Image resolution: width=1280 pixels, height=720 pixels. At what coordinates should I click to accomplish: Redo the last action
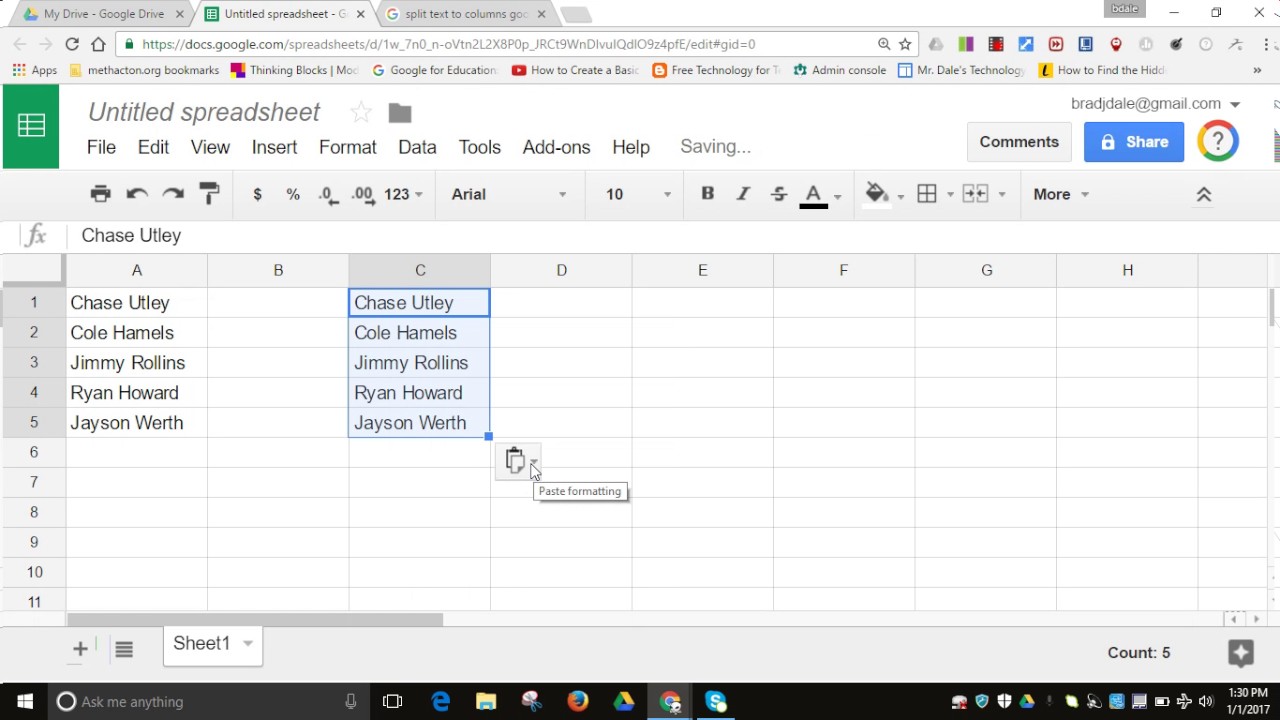coord(173,194)
